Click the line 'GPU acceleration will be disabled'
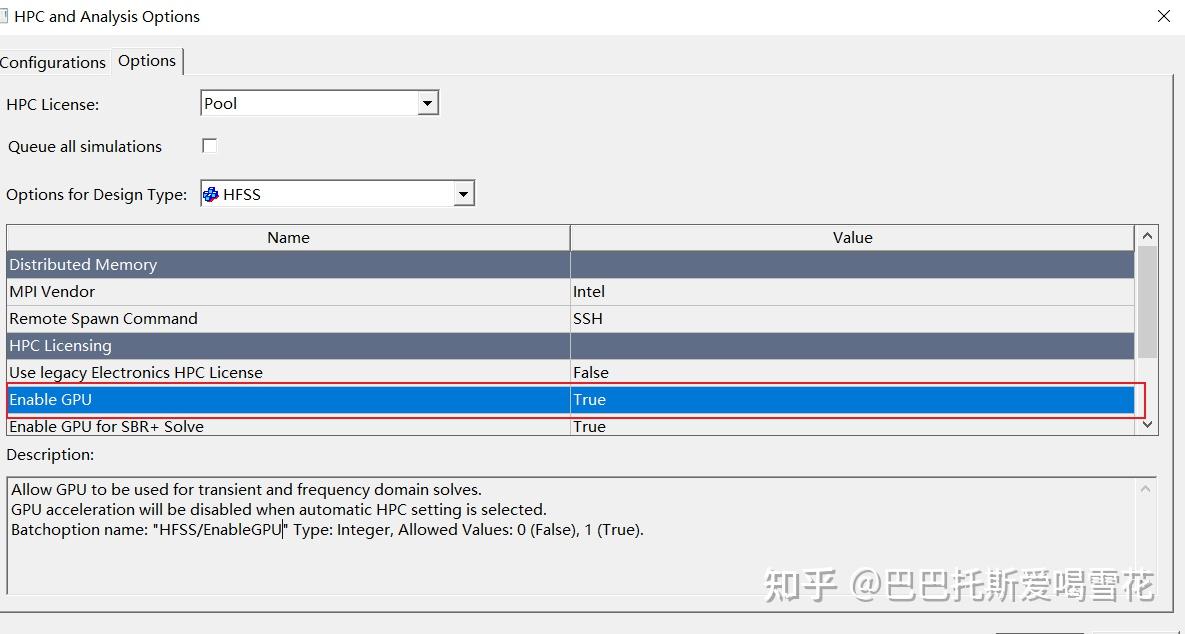The width and height of the screenshot is (1185, 634). tap(279, 509)
